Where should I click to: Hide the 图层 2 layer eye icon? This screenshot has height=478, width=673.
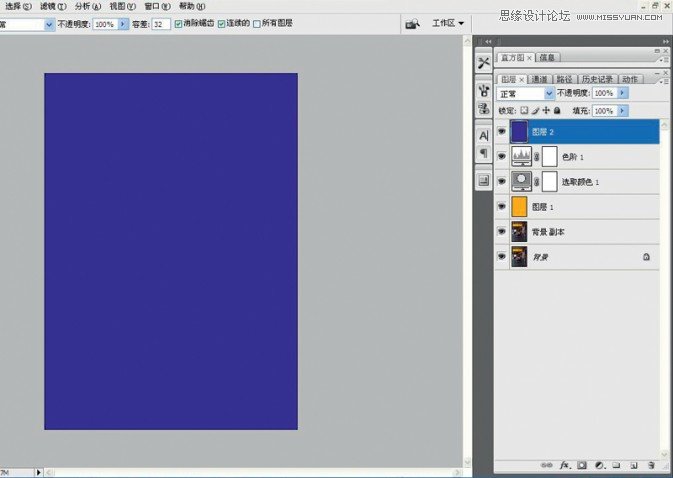coord(501,131)
